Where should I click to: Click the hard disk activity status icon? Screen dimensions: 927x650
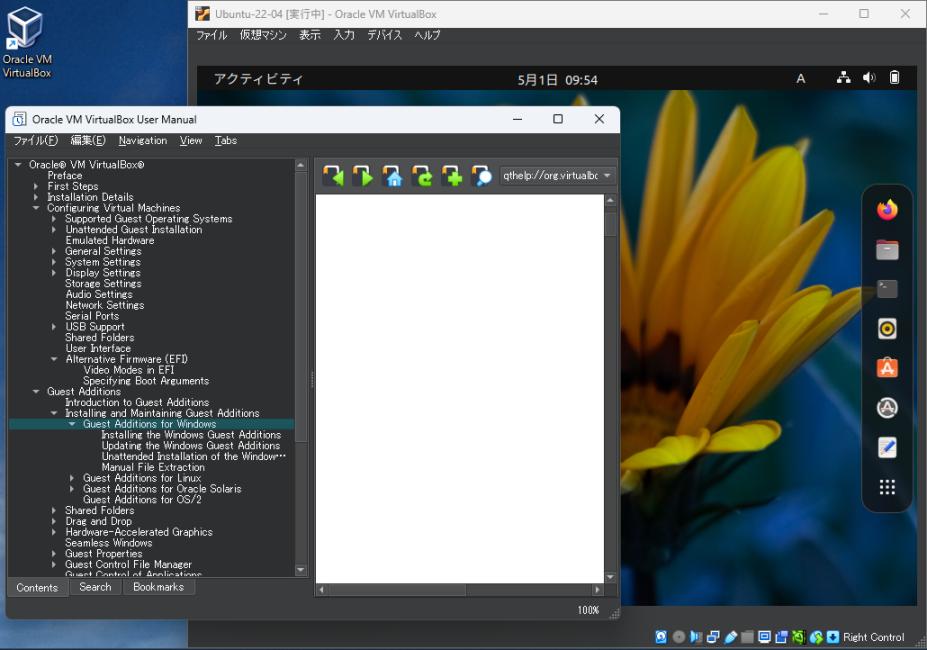pos(661,637)
